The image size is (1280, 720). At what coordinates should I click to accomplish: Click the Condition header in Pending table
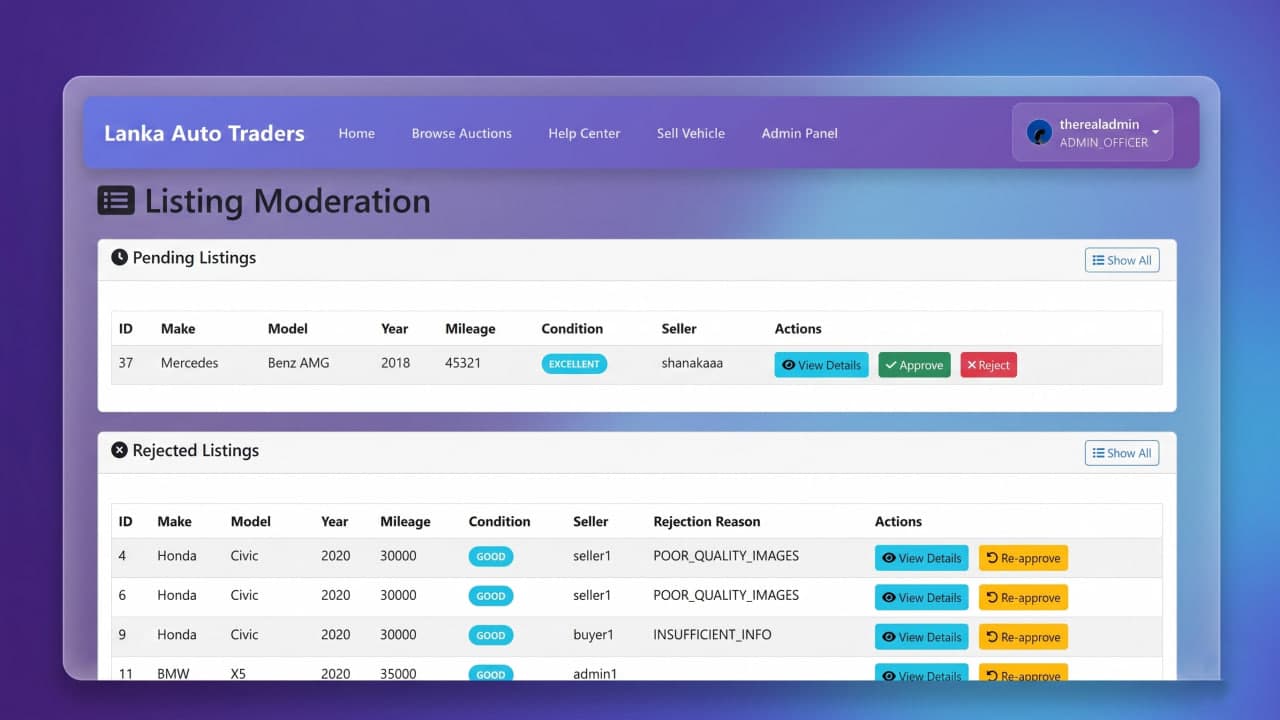[x=572, y=328]
